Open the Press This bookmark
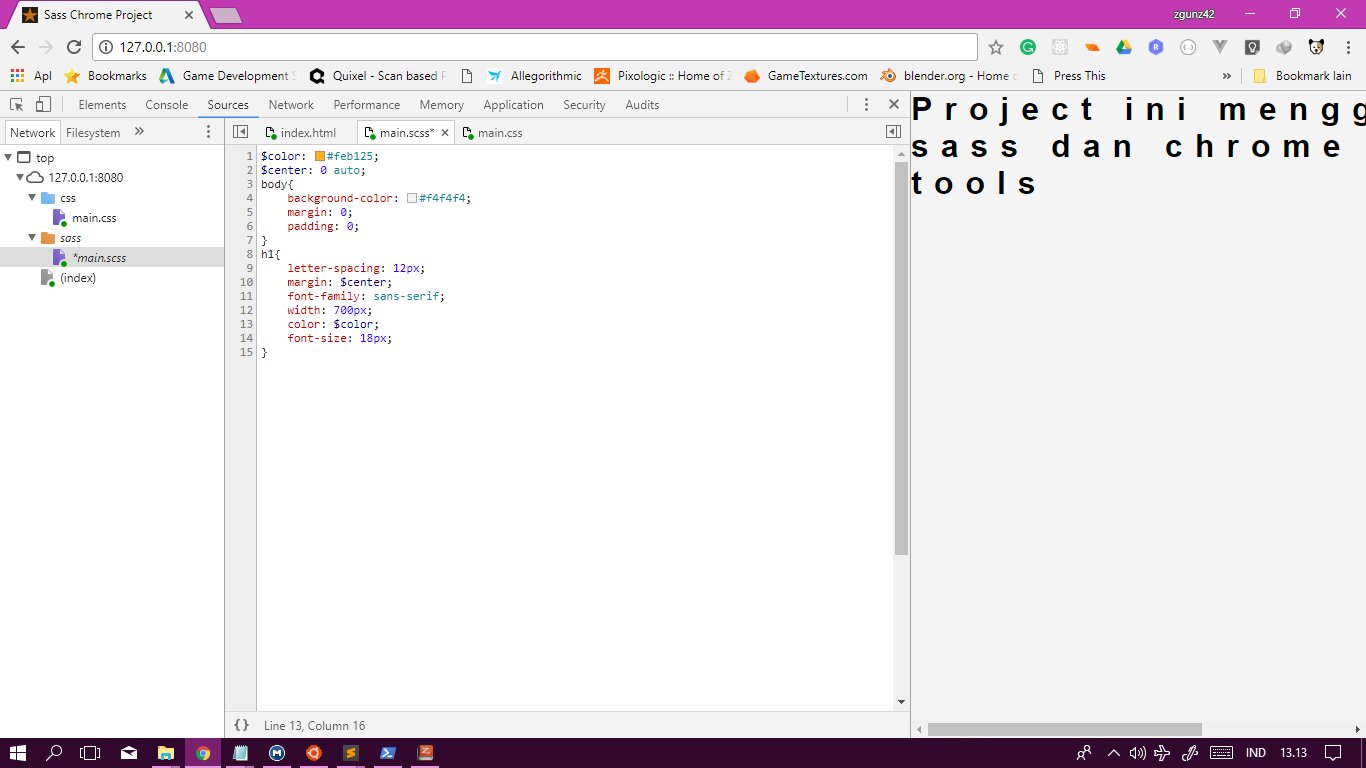The height and width of the screenshot is (768, 1366). point(1068,76)
